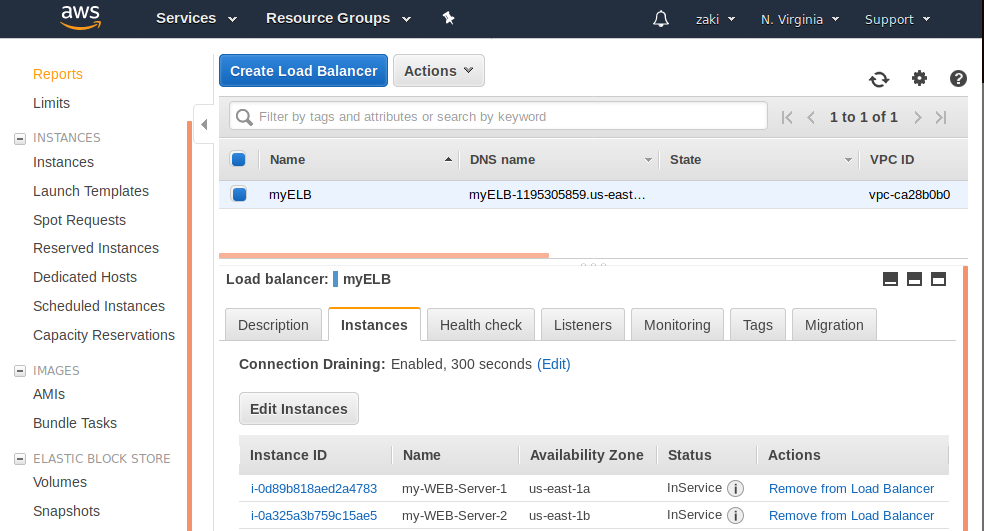Toggle the select-all checkbox in table header
Screen dimensions: 984x531
[239, 159]
